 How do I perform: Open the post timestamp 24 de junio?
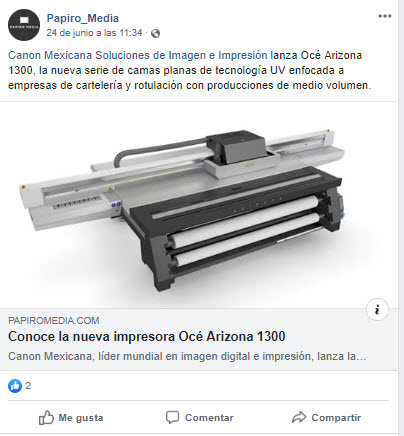(94, 33)
